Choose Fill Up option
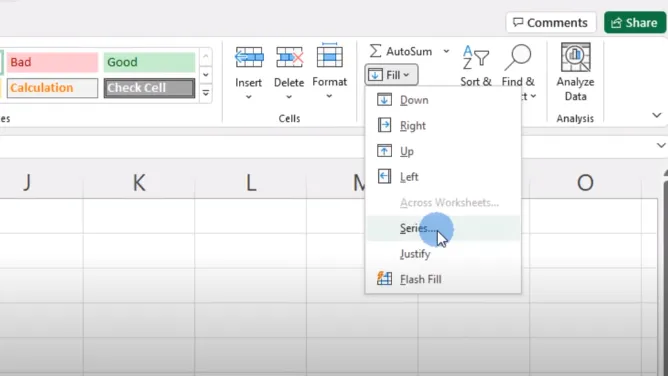Screen dimensions: 668x376 443,151
